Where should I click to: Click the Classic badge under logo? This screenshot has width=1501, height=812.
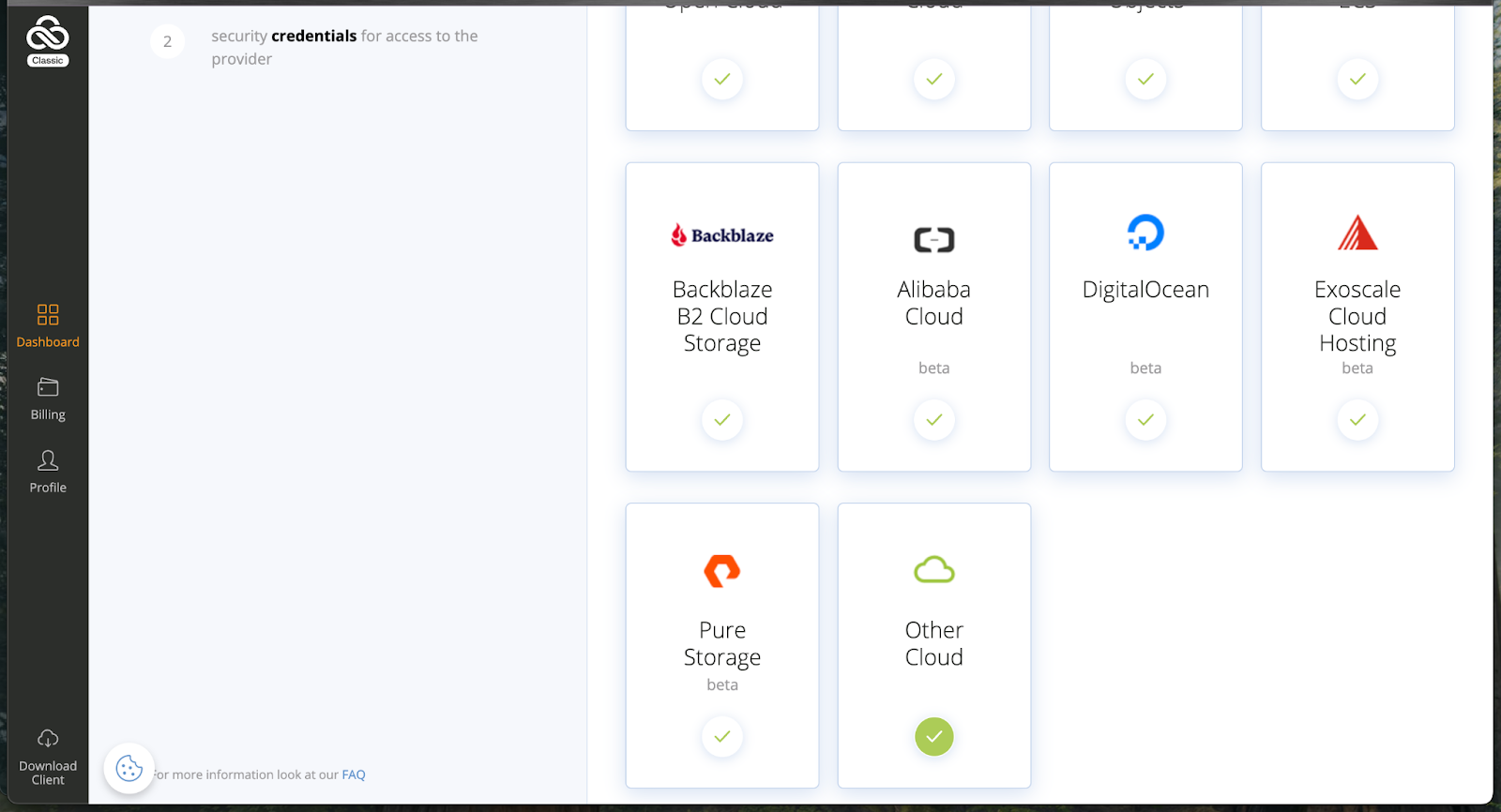[48, 61]
